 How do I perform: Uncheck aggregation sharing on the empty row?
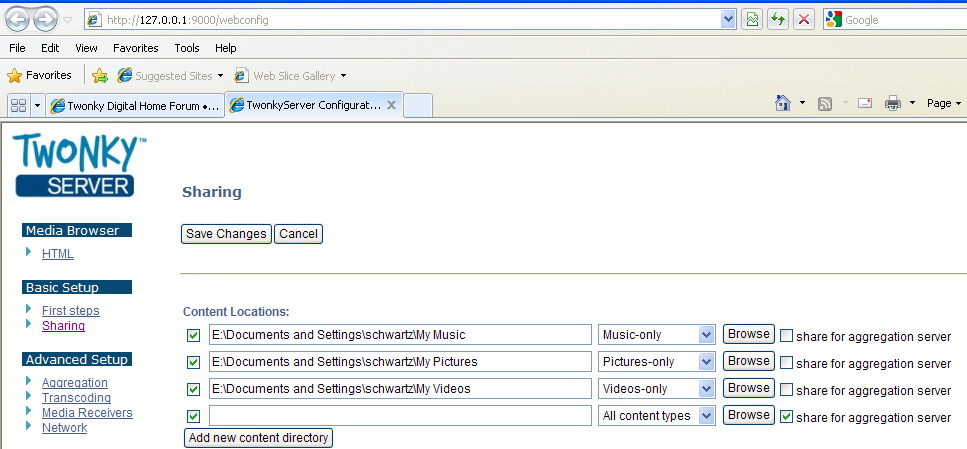click(787, 416)
